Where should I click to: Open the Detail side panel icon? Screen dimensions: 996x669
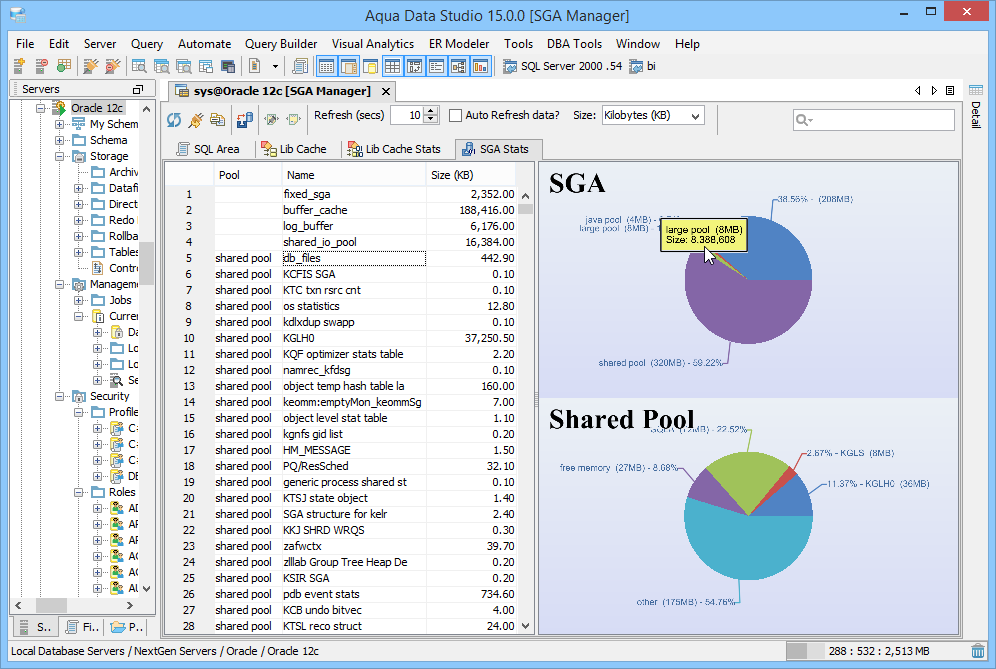click(976, 90)
